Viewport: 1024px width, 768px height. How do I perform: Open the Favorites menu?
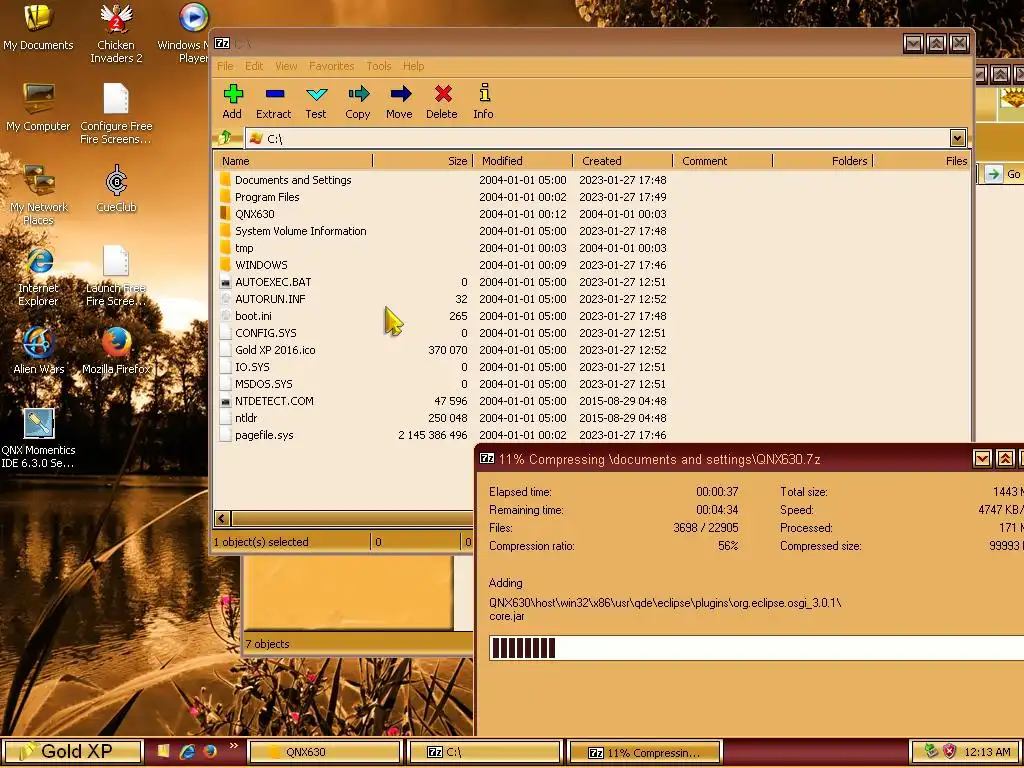[x=331, y=66]
